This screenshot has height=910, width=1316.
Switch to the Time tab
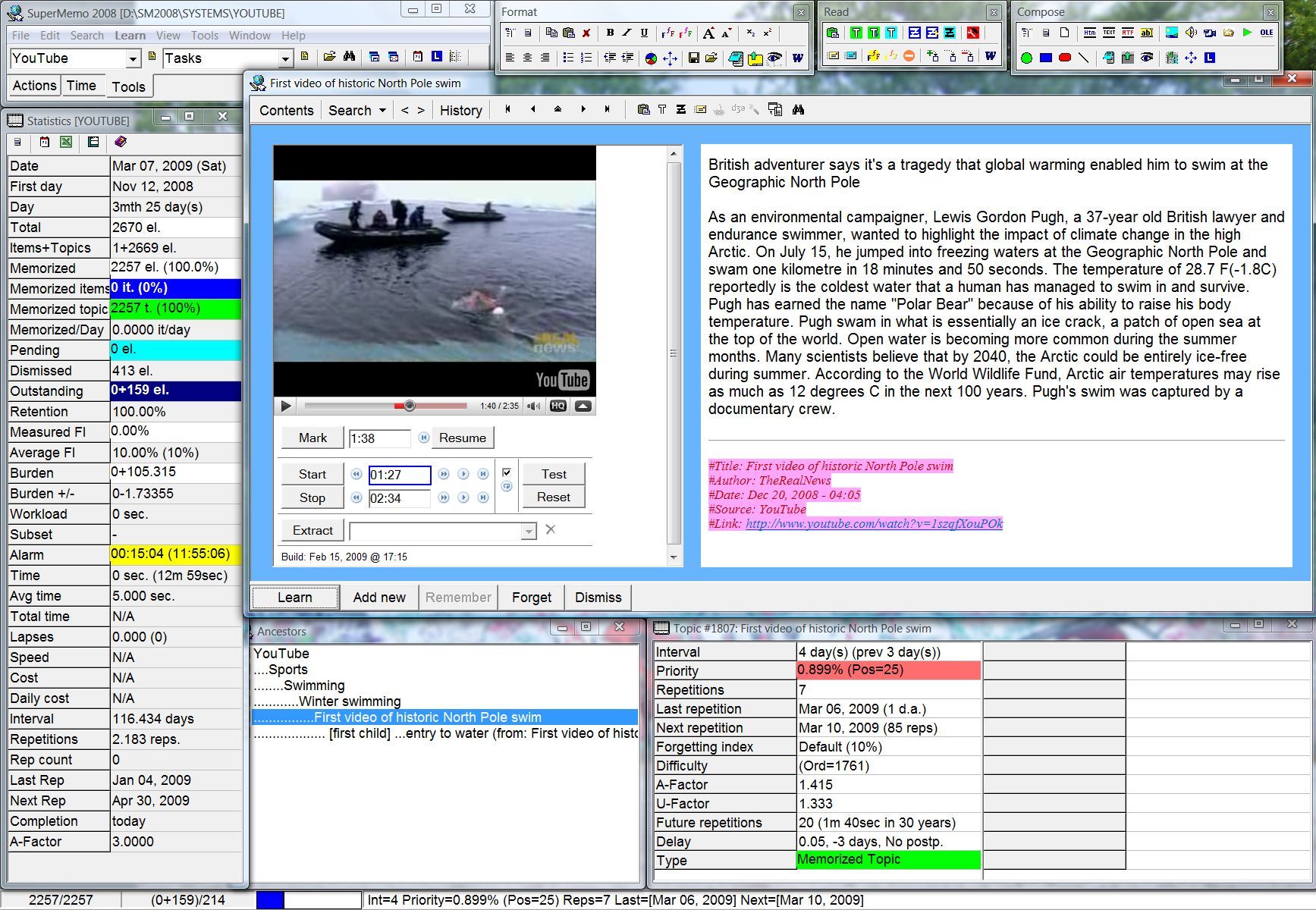click(x=81, y=86)
